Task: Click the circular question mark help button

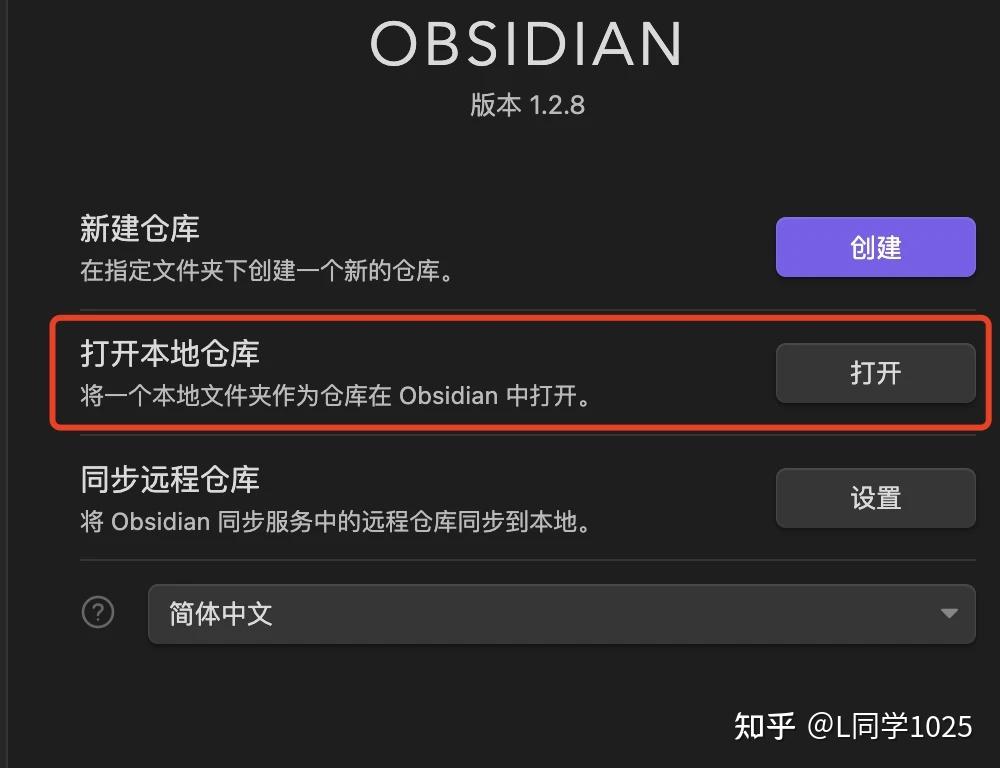Action: click(98, 613)
